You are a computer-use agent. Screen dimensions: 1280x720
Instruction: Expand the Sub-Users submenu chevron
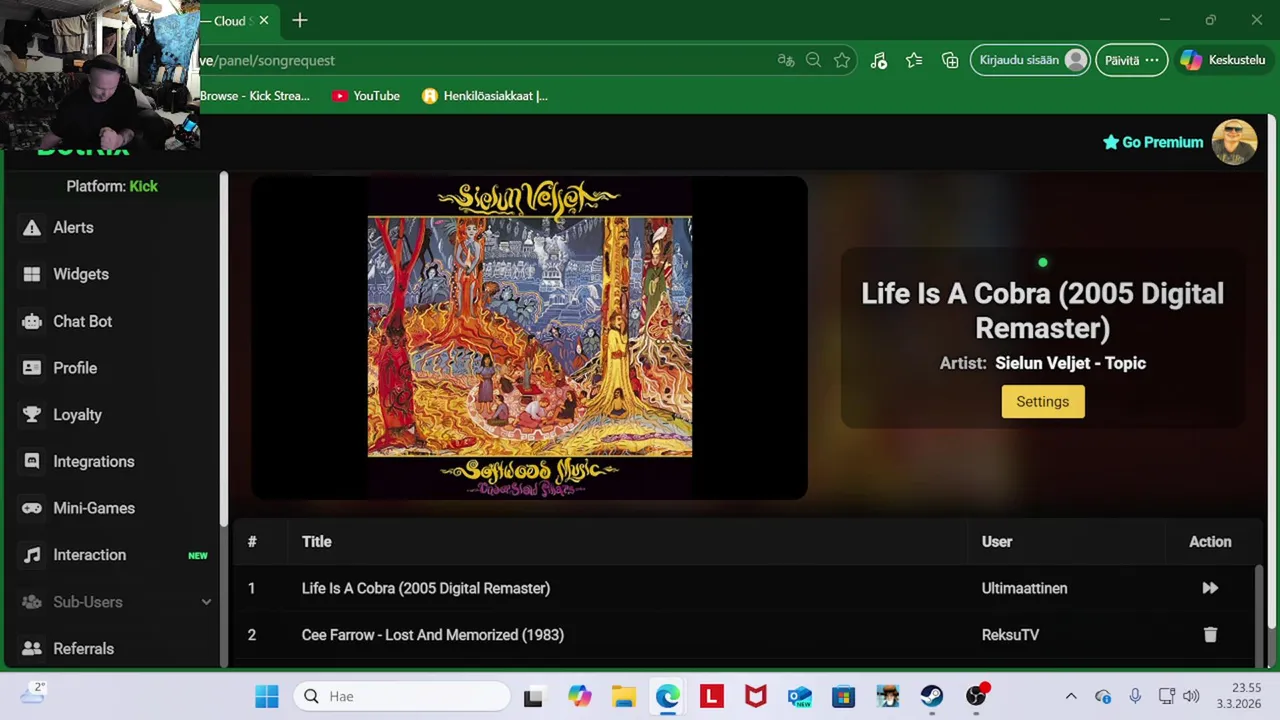click(x=206, y=602)
